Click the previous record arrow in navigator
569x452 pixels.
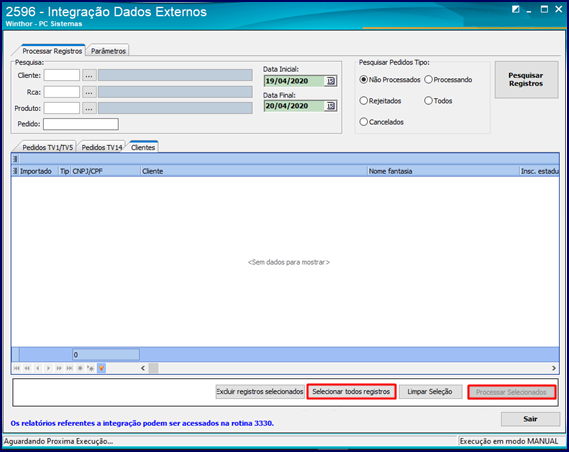click(x=38, y=368)
